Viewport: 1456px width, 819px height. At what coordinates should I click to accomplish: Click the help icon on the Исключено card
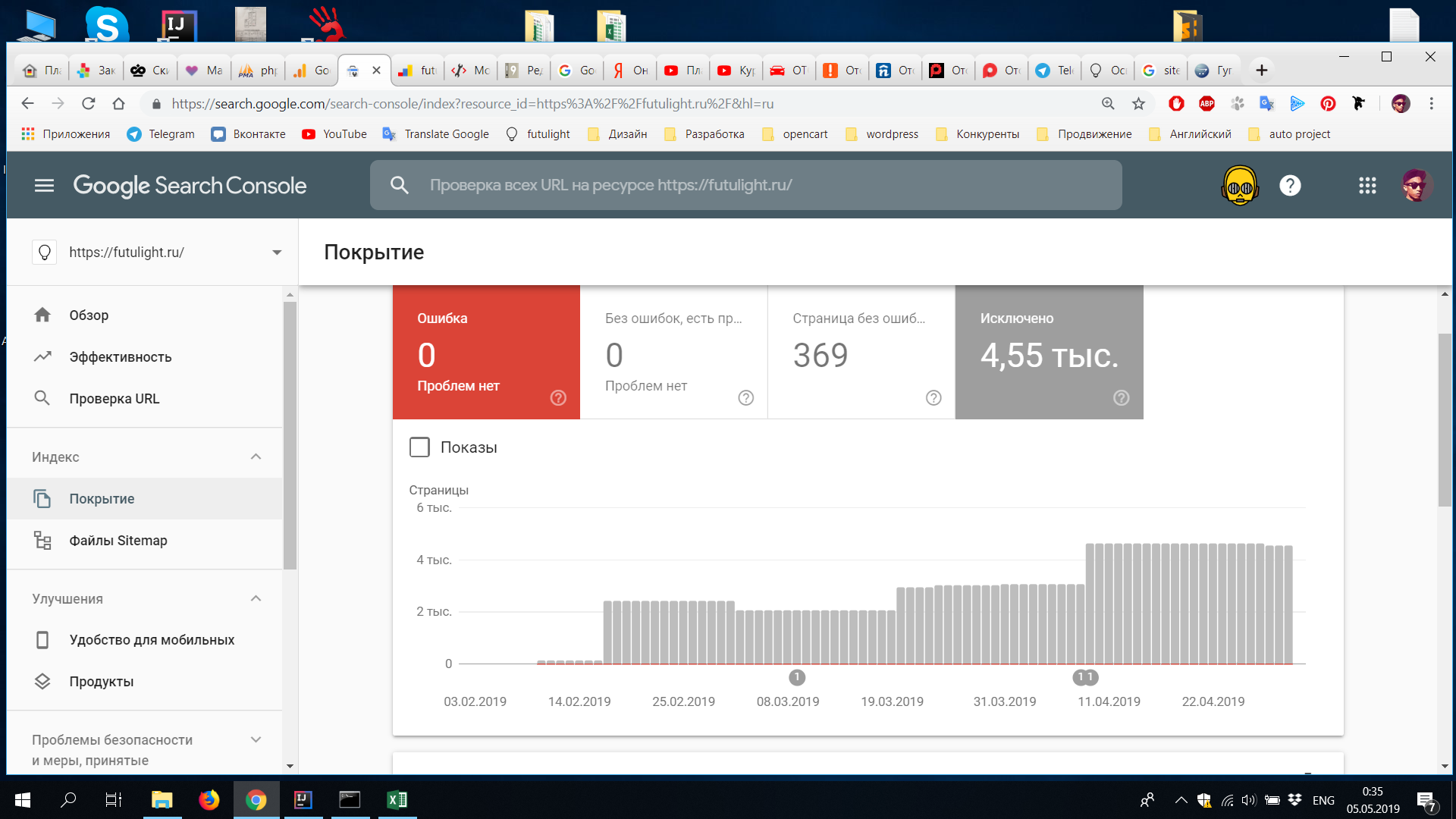pos(1121,397)
